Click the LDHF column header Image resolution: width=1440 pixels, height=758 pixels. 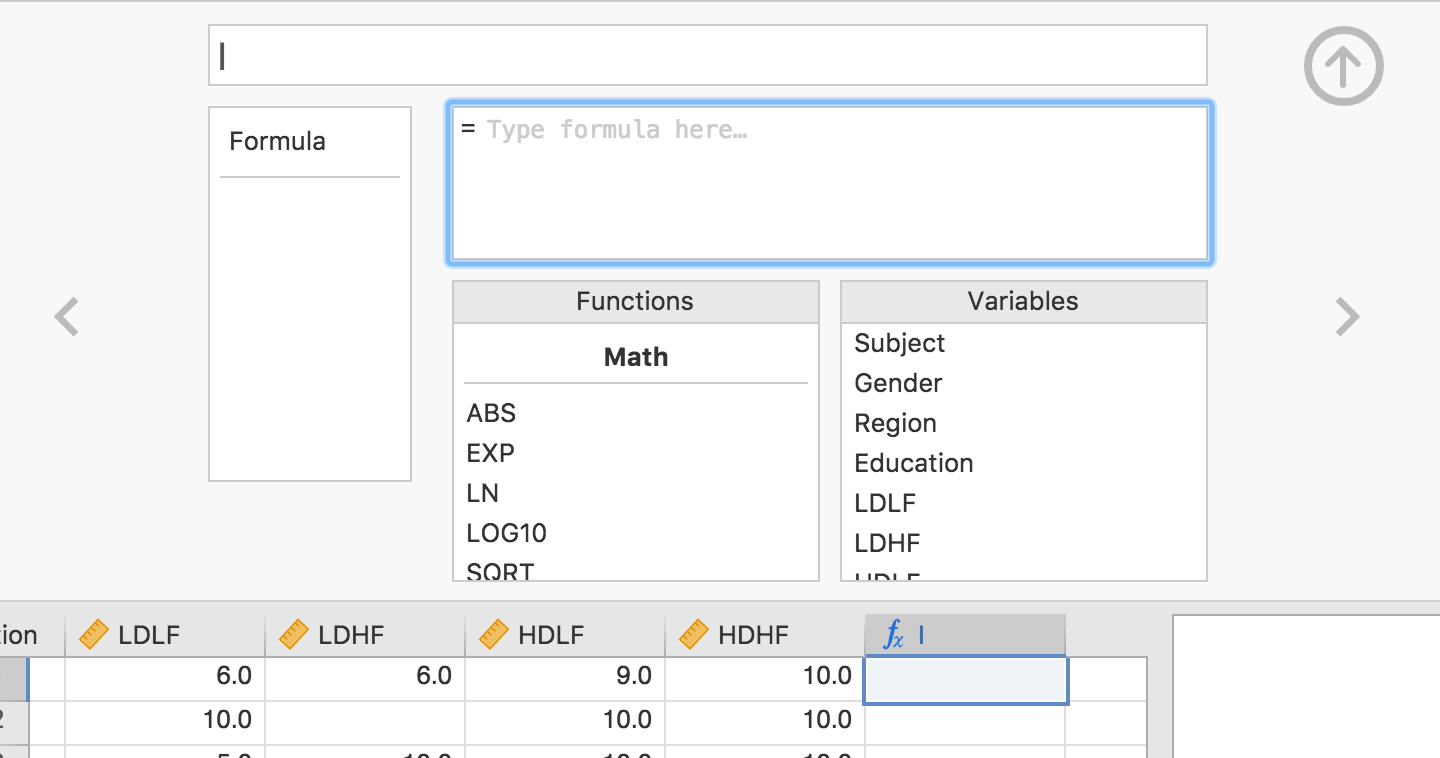[365, 635]
